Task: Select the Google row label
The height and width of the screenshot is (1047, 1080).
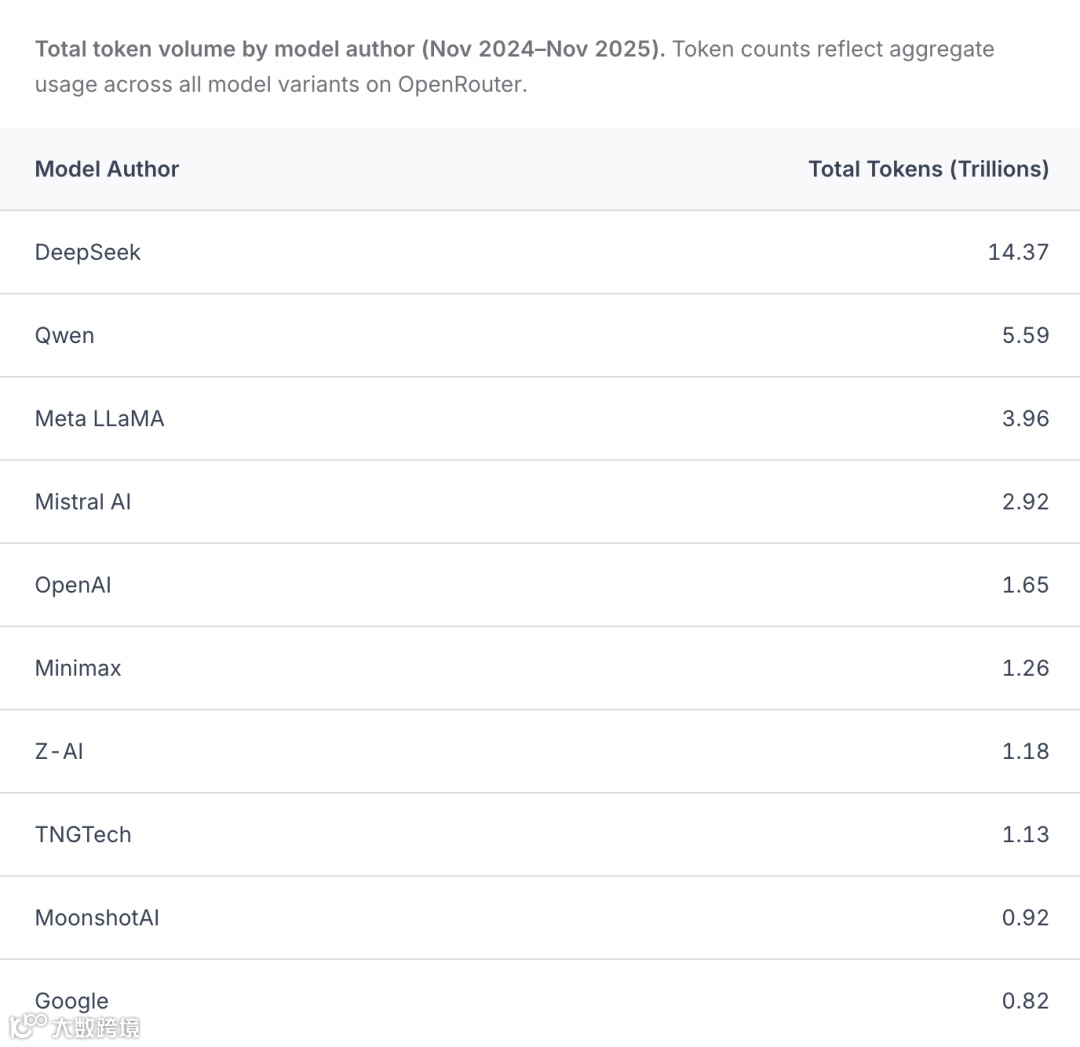Action: pyautogui.click(x=72, y=1000)
